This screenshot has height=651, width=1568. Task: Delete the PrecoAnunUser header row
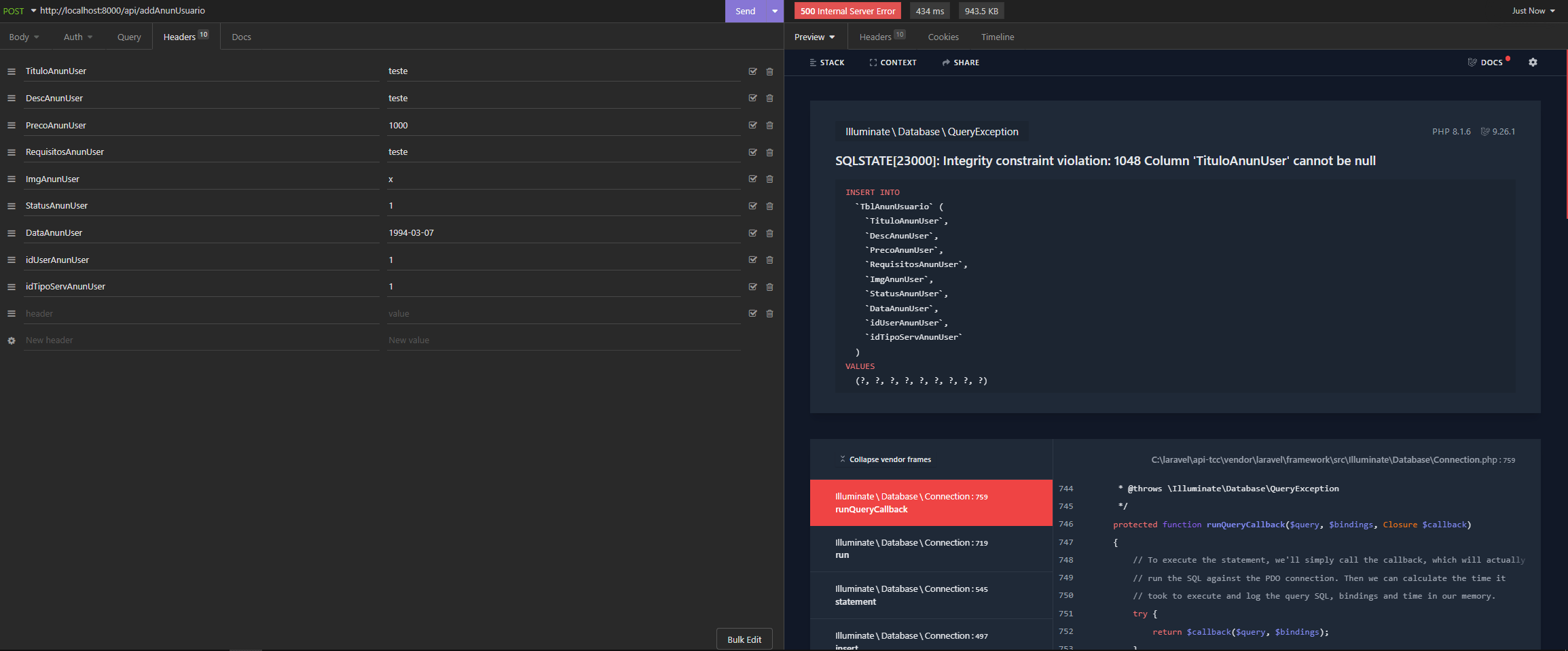pyautogui.click(x=769, y=125)
